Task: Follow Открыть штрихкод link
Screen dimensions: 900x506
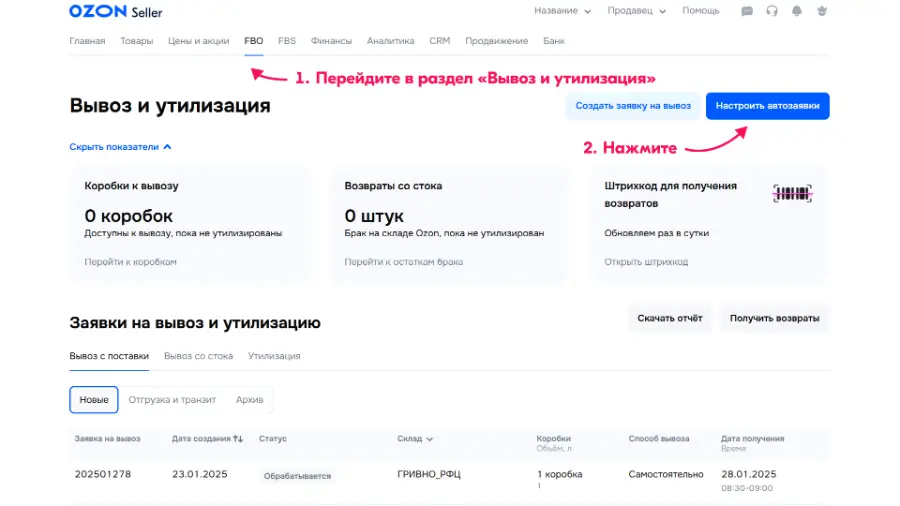Action: (646, 262)
